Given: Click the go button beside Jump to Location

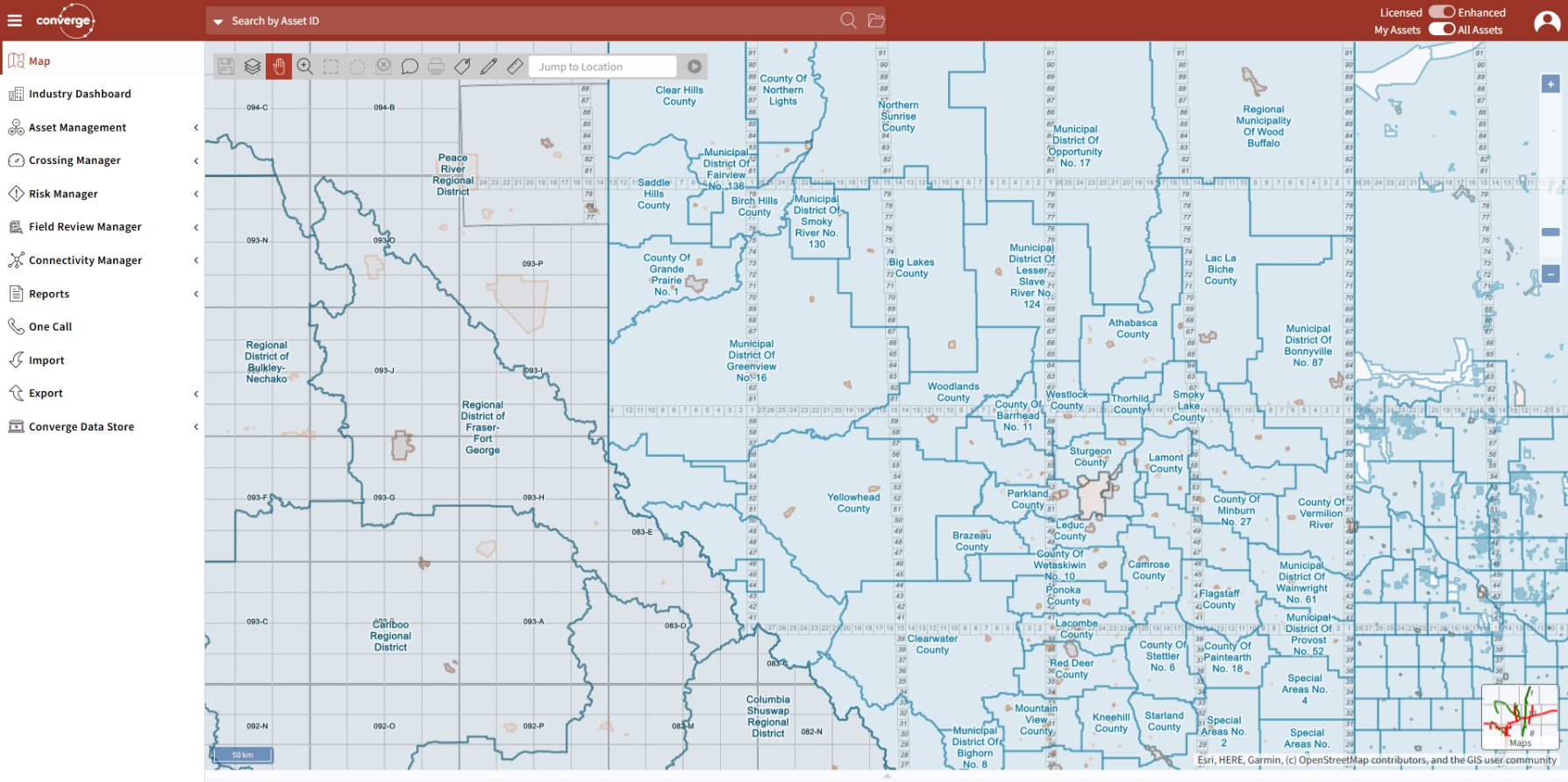Looking at the screenshot, I should [x=695, y=67].
